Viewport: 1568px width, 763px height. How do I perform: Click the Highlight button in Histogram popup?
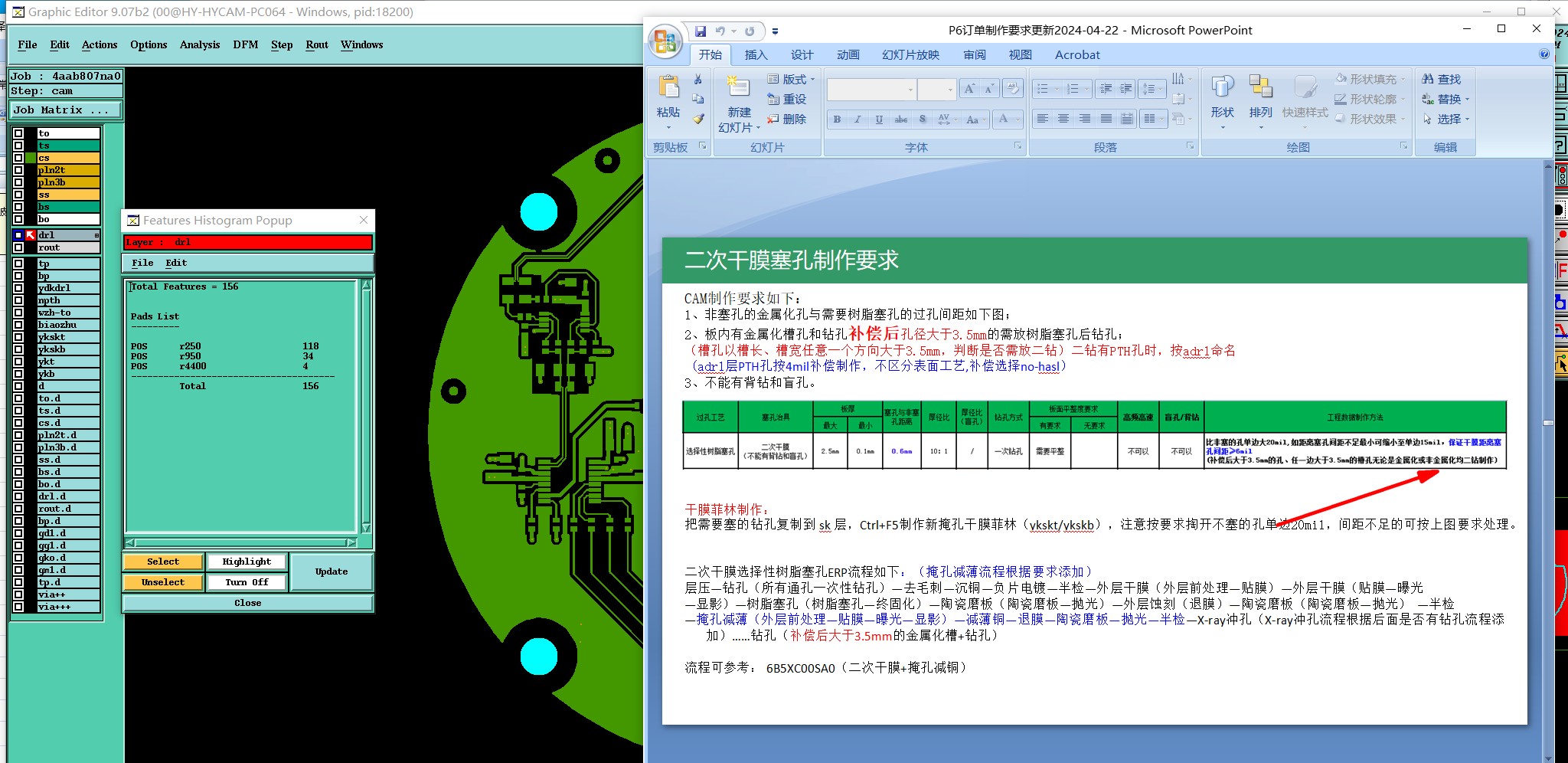[247, 562]
